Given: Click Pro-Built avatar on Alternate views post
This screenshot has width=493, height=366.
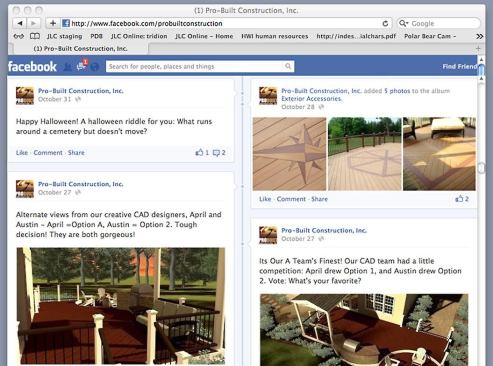Looking at the screenshot, I should (25, 189).
